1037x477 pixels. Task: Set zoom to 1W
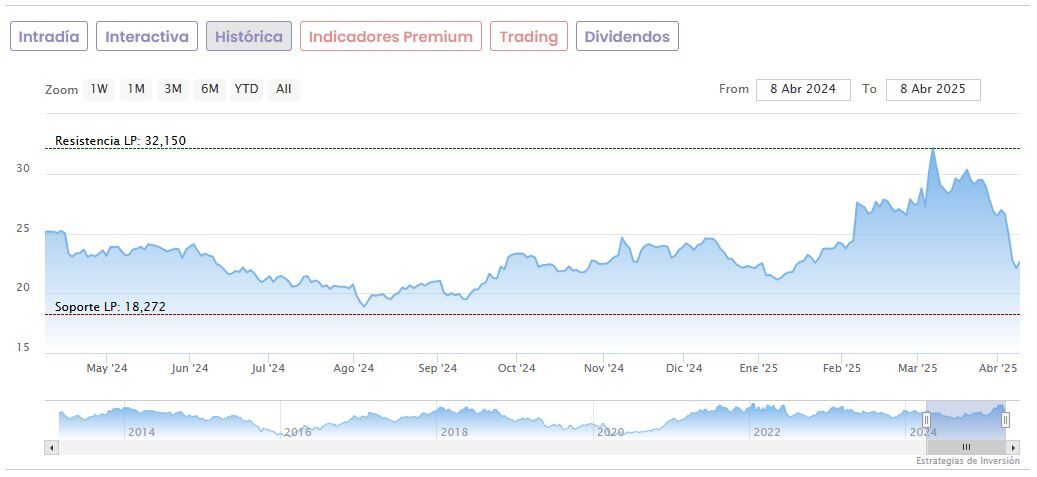99,89
